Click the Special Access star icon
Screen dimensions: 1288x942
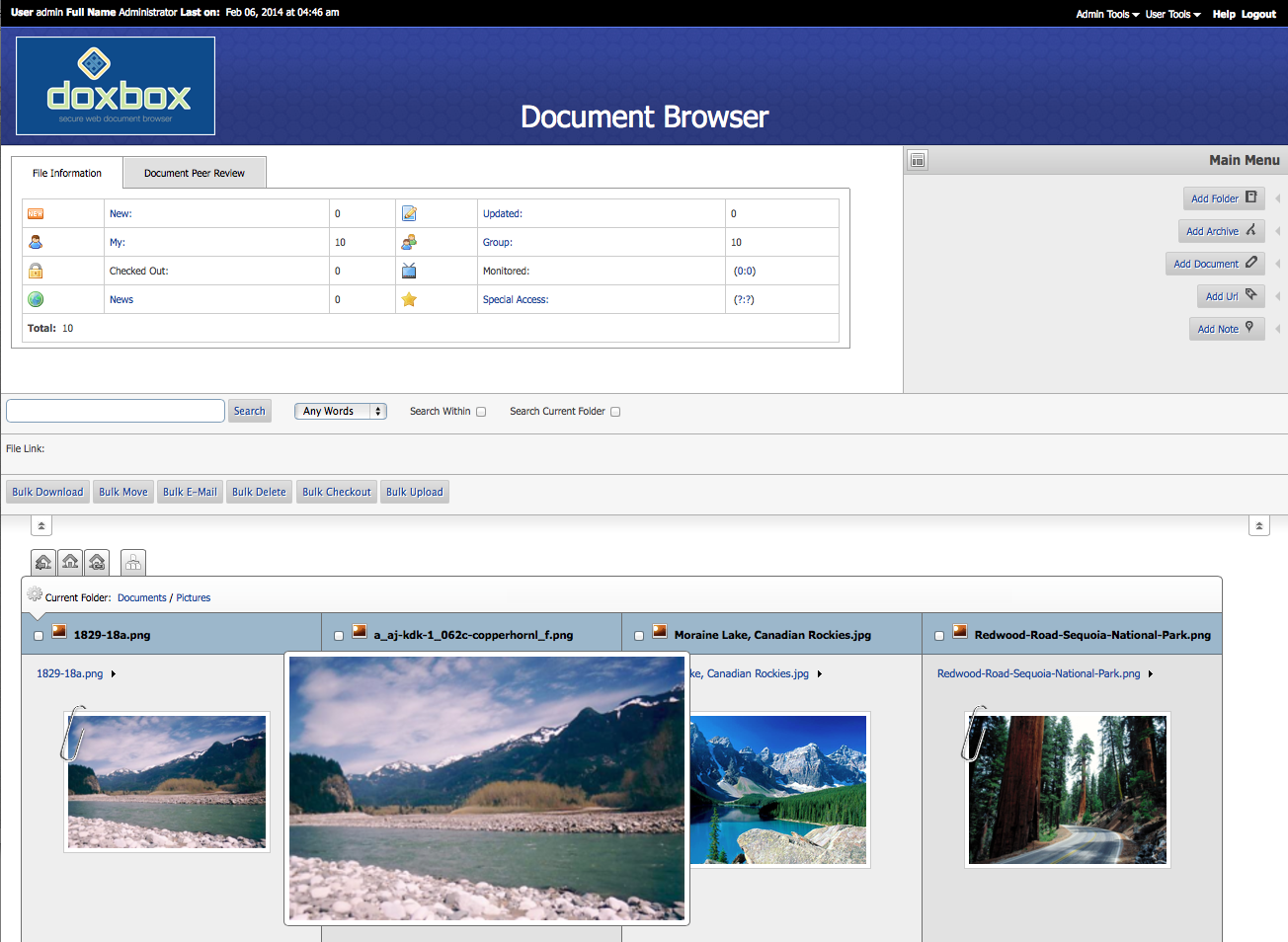point(409,298)
